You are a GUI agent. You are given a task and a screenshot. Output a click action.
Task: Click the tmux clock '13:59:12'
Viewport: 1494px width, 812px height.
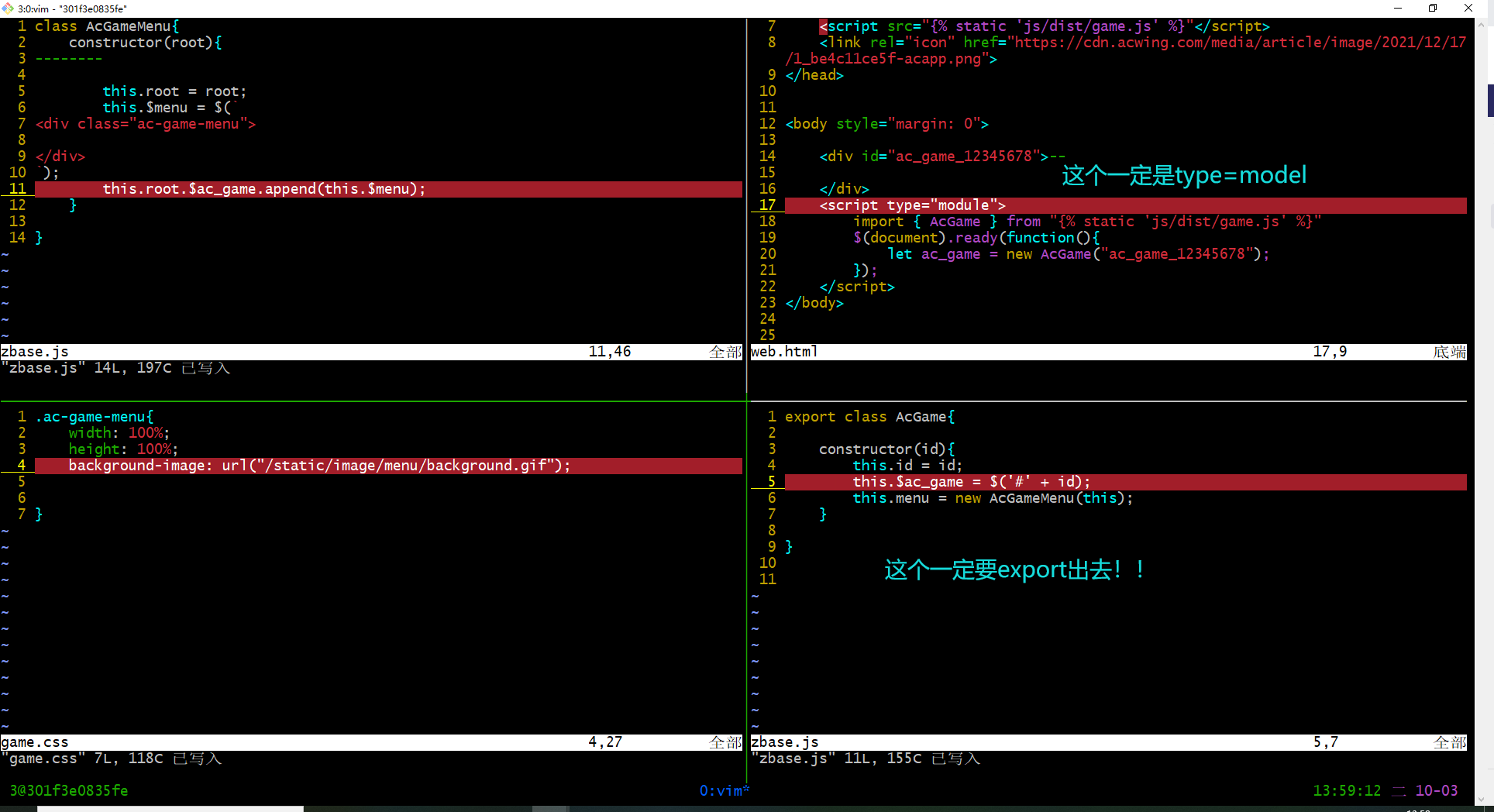(1347, 790)
